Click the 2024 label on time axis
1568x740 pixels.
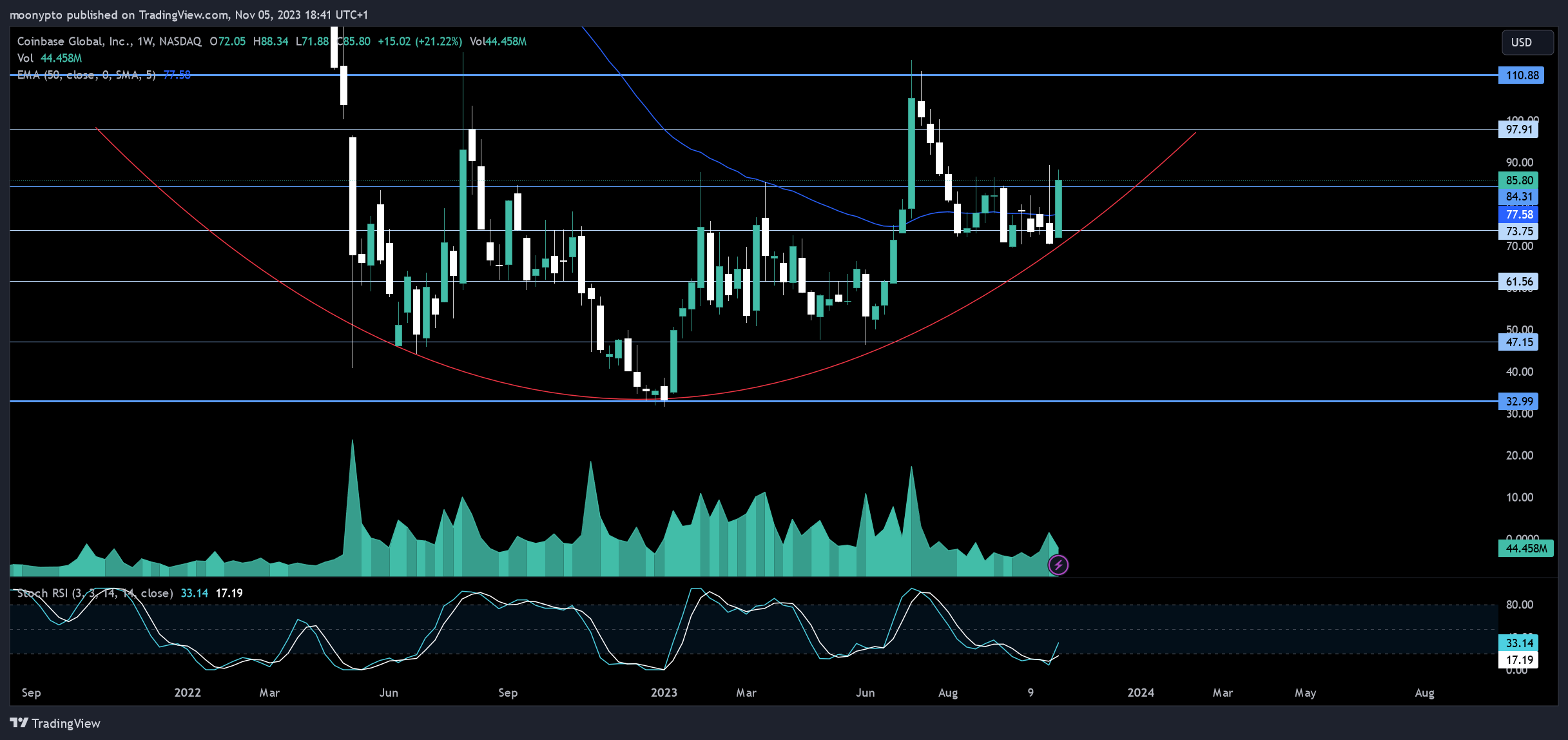pos(1141,693)
